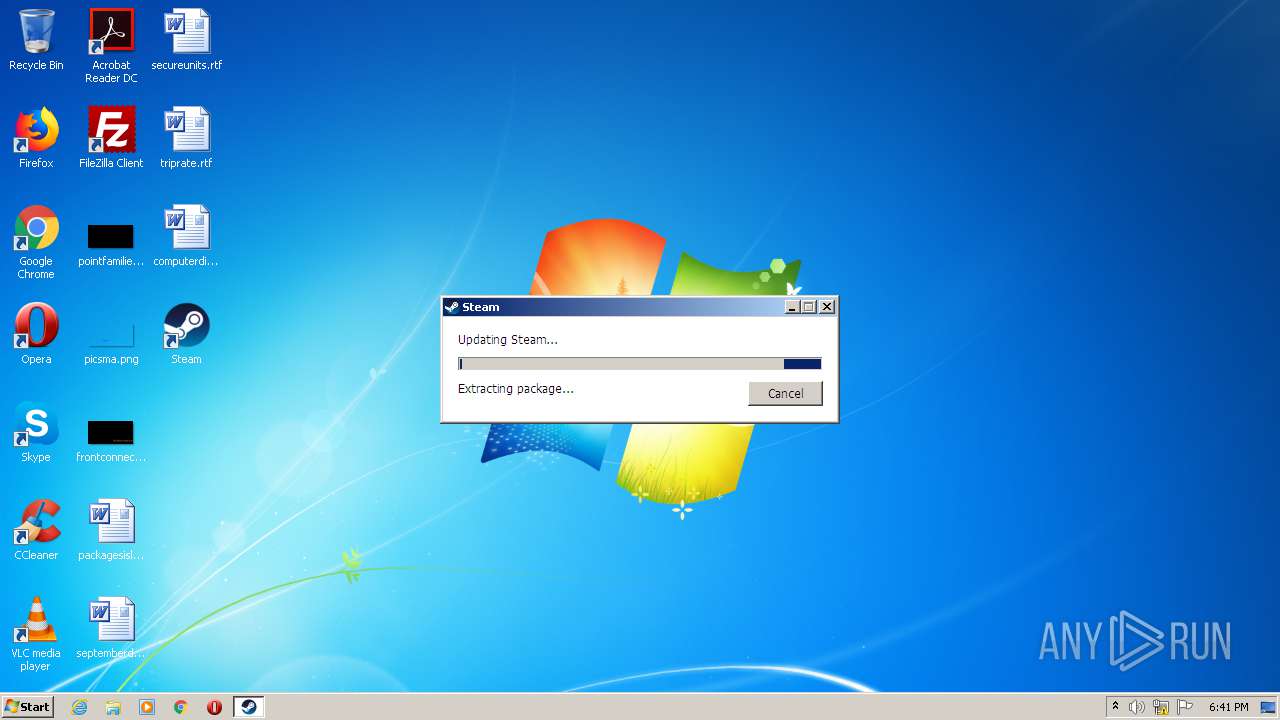Open Action Center flag icon
This screenshot has width=1280, height=720.
point(1185,707)
